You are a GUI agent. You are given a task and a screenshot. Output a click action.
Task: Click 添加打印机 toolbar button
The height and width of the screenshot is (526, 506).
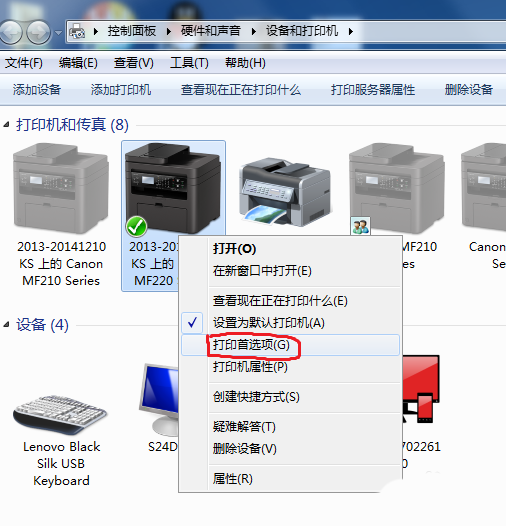[120, 90]
